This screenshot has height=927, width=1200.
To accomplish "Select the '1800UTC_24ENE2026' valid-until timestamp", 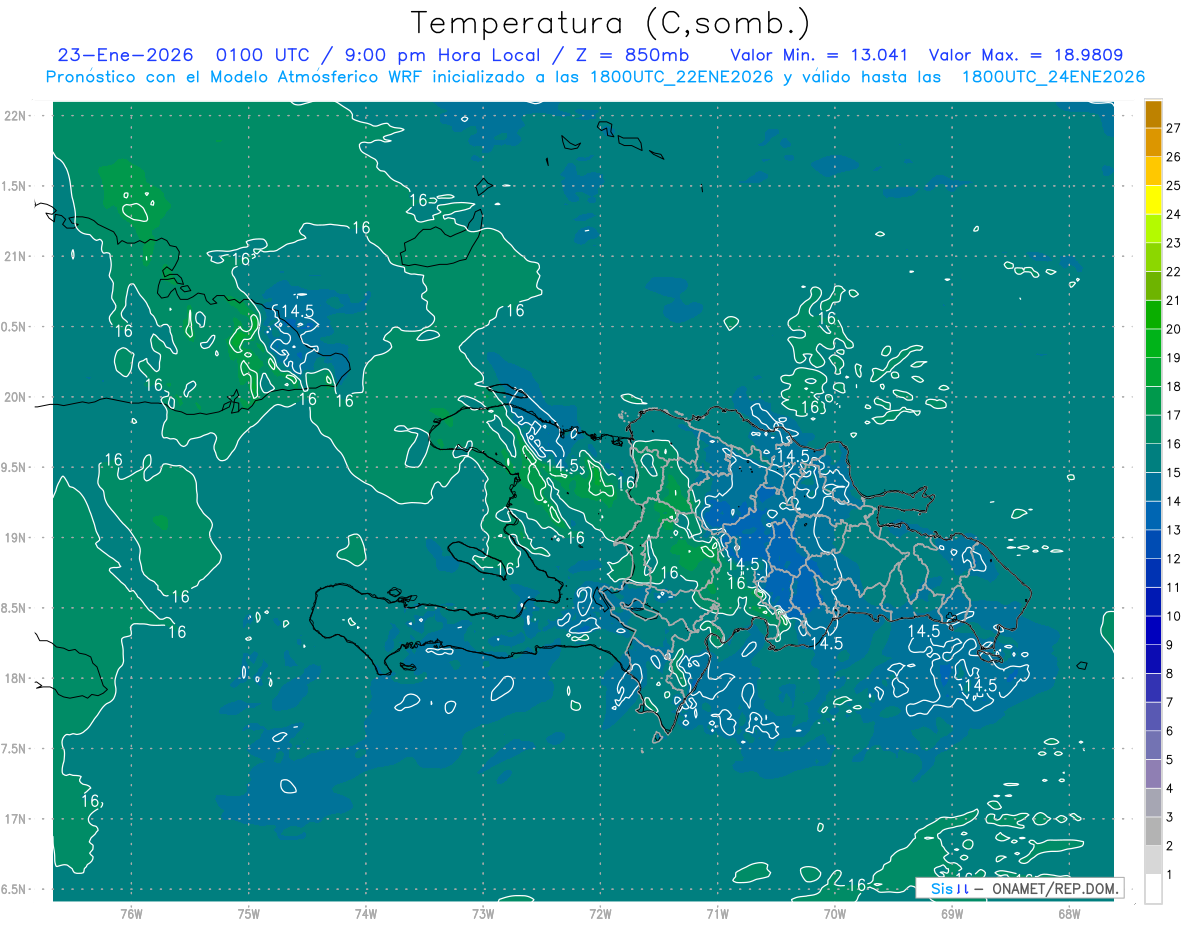I will click(x=1053, y=77).
